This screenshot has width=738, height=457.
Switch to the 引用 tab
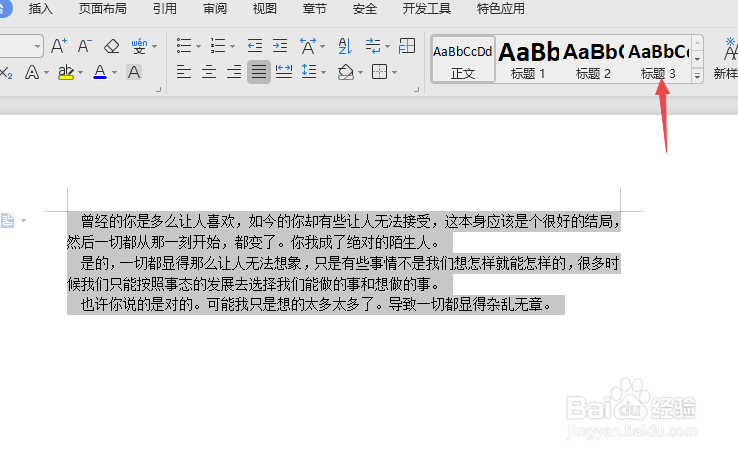tap(164, 8)
